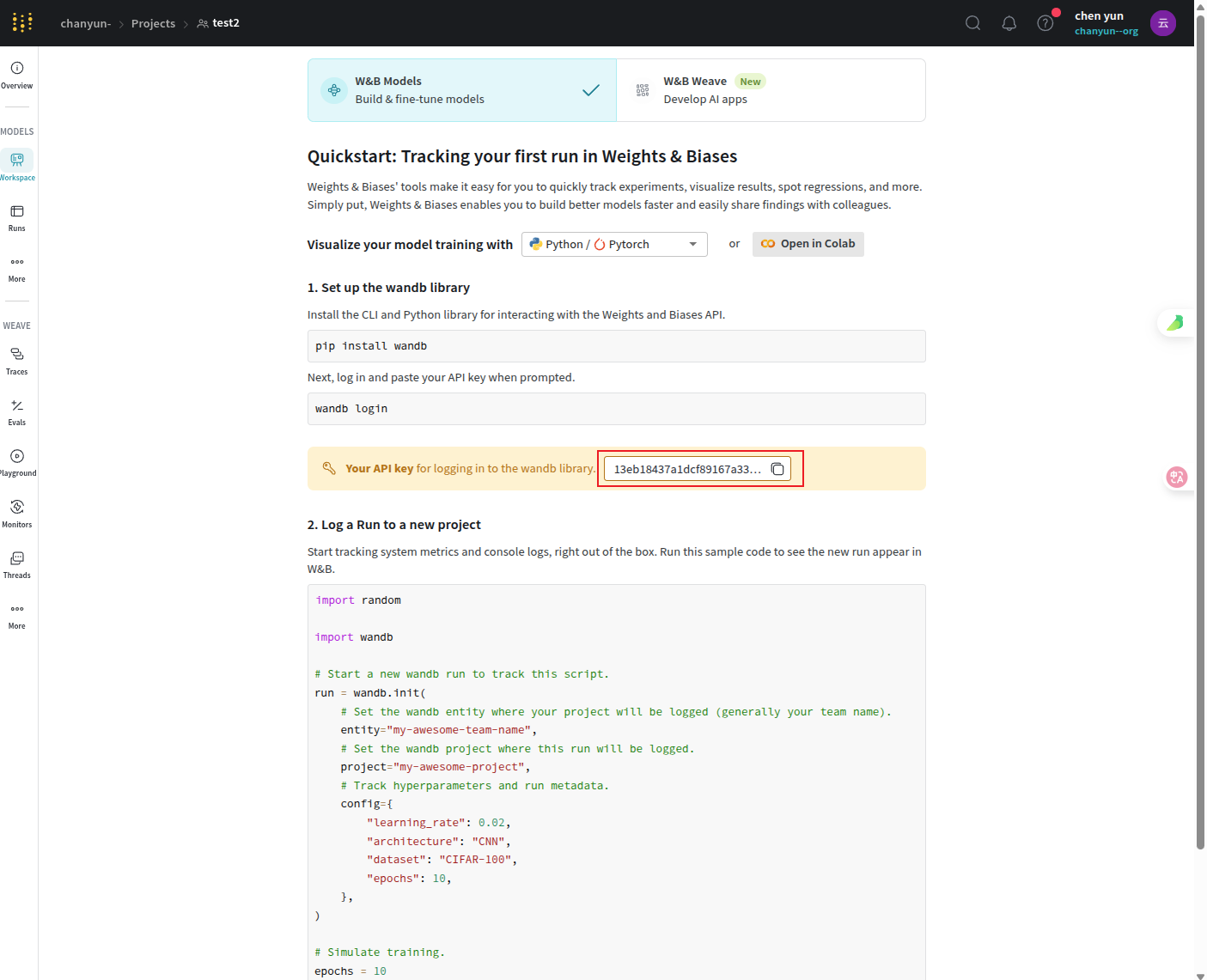Click chanyun- in the breadcrumb
Image resolution: width=1207 pixels, height=980 pixels.
[x=86, y=23]
